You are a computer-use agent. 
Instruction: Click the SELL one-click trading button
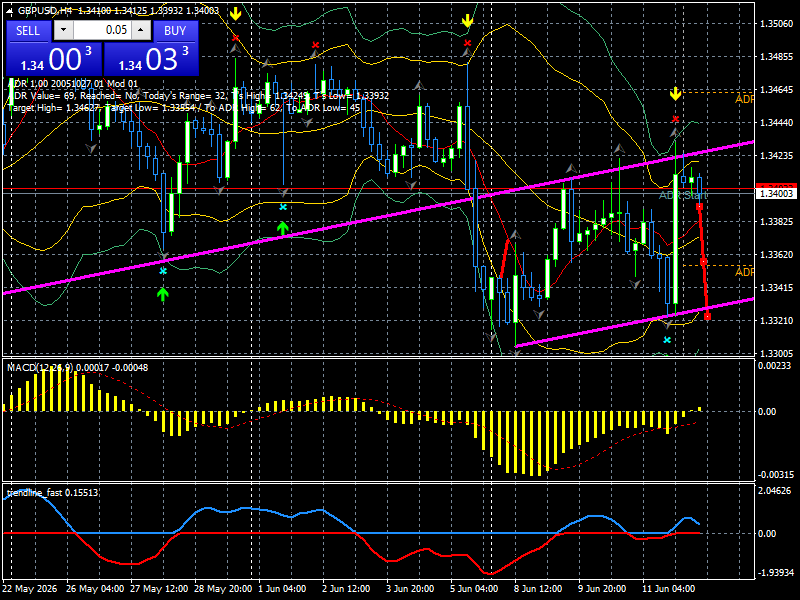28,31
